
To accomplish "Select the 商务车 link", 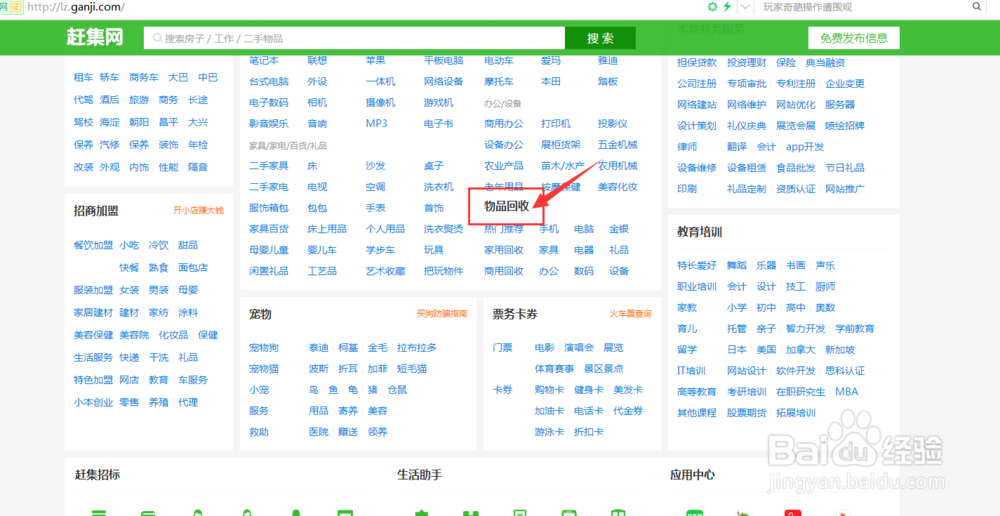I will click(x=143, y=77).
